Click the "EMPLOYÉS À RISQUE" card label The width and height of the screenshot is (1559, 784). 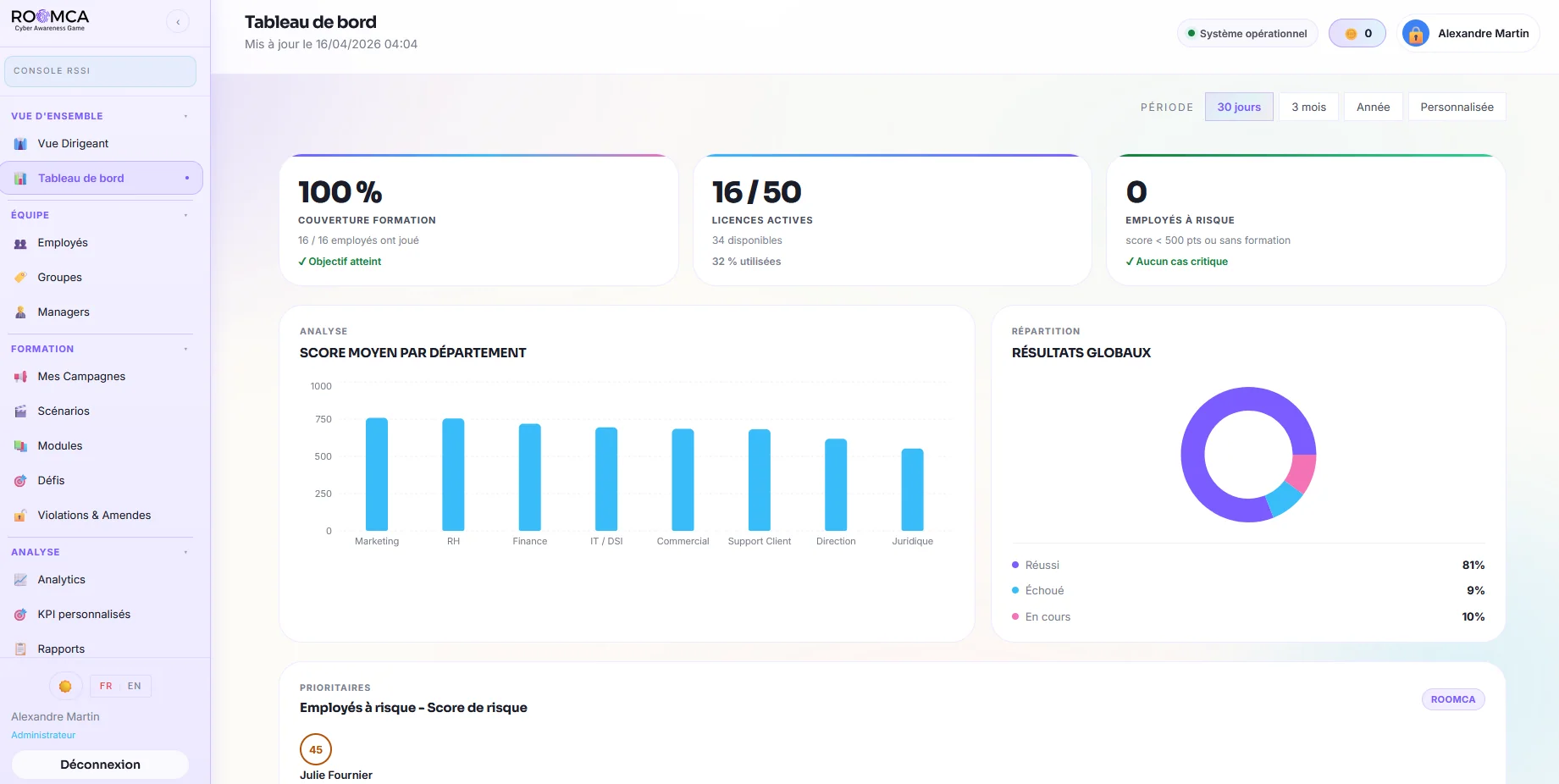click(1180, 220)
